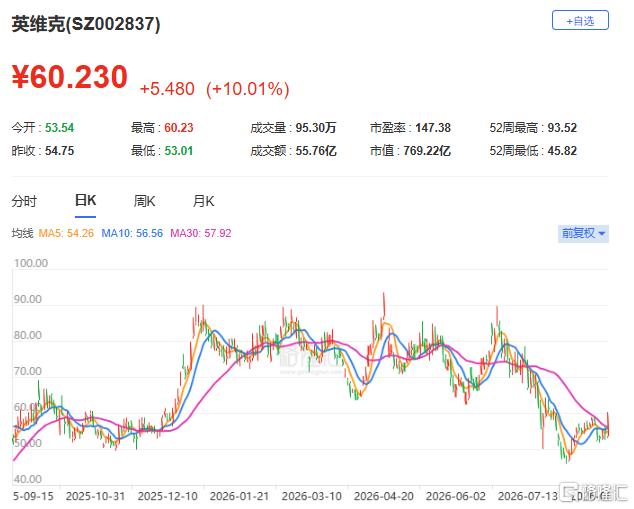This screenshot has width=634, height=509.
Task: Click the MA30: 57.92 indicator label
Action: [201, 233]
